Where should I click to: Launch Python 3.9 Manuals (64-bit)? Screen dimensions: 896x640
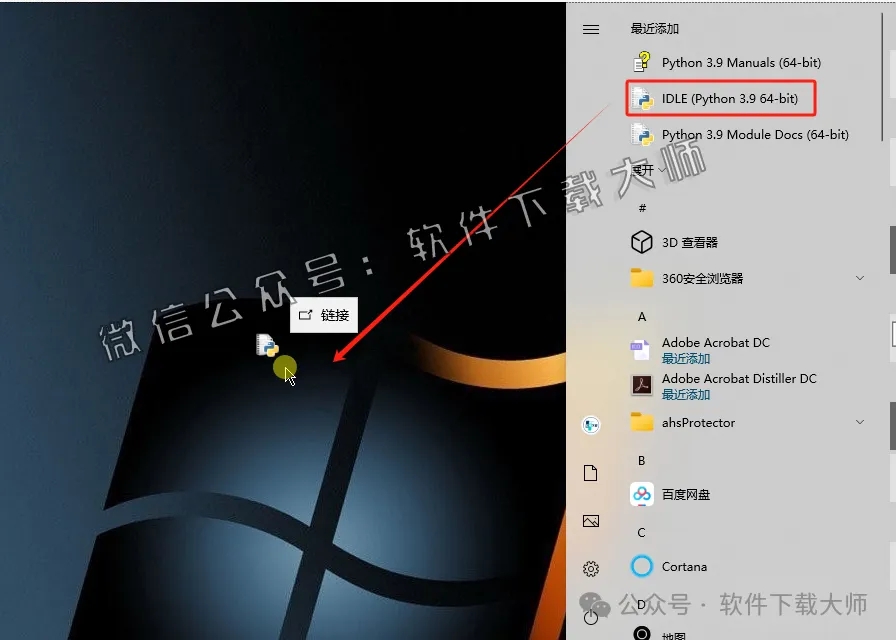(740, 62)
